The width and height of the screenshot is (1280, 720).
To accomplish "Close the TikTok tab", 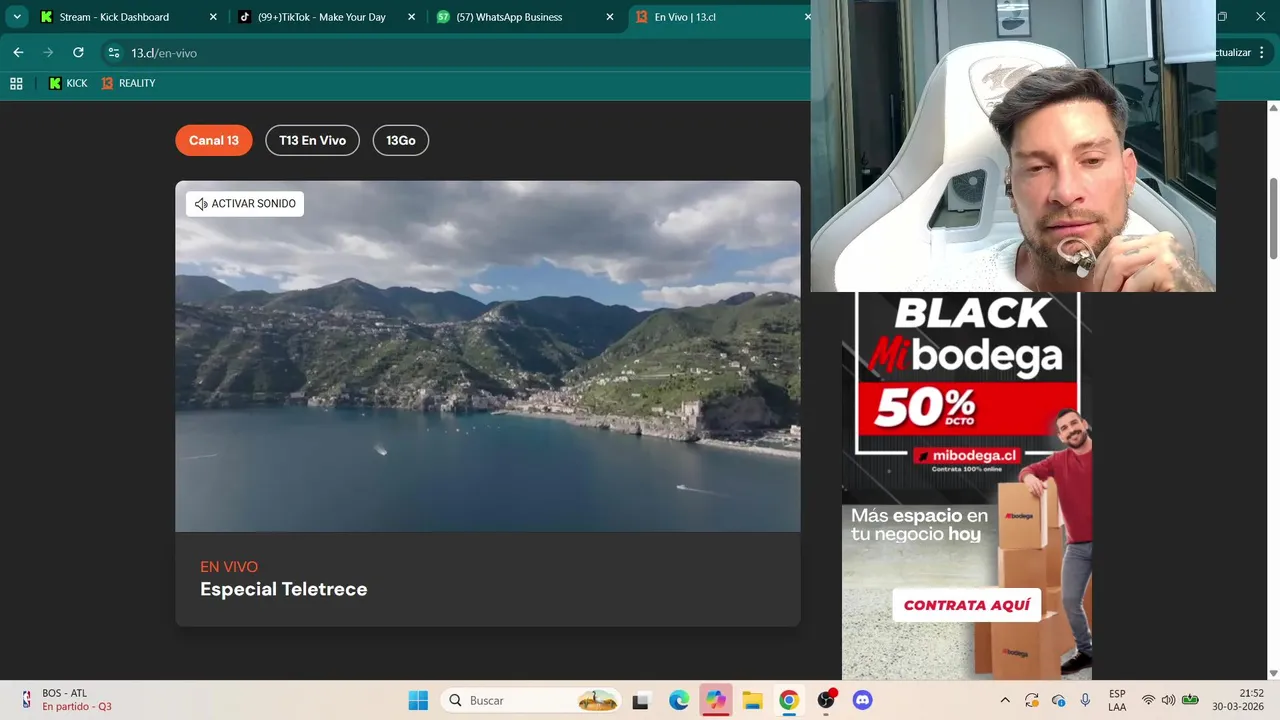I will coord(411,17).
